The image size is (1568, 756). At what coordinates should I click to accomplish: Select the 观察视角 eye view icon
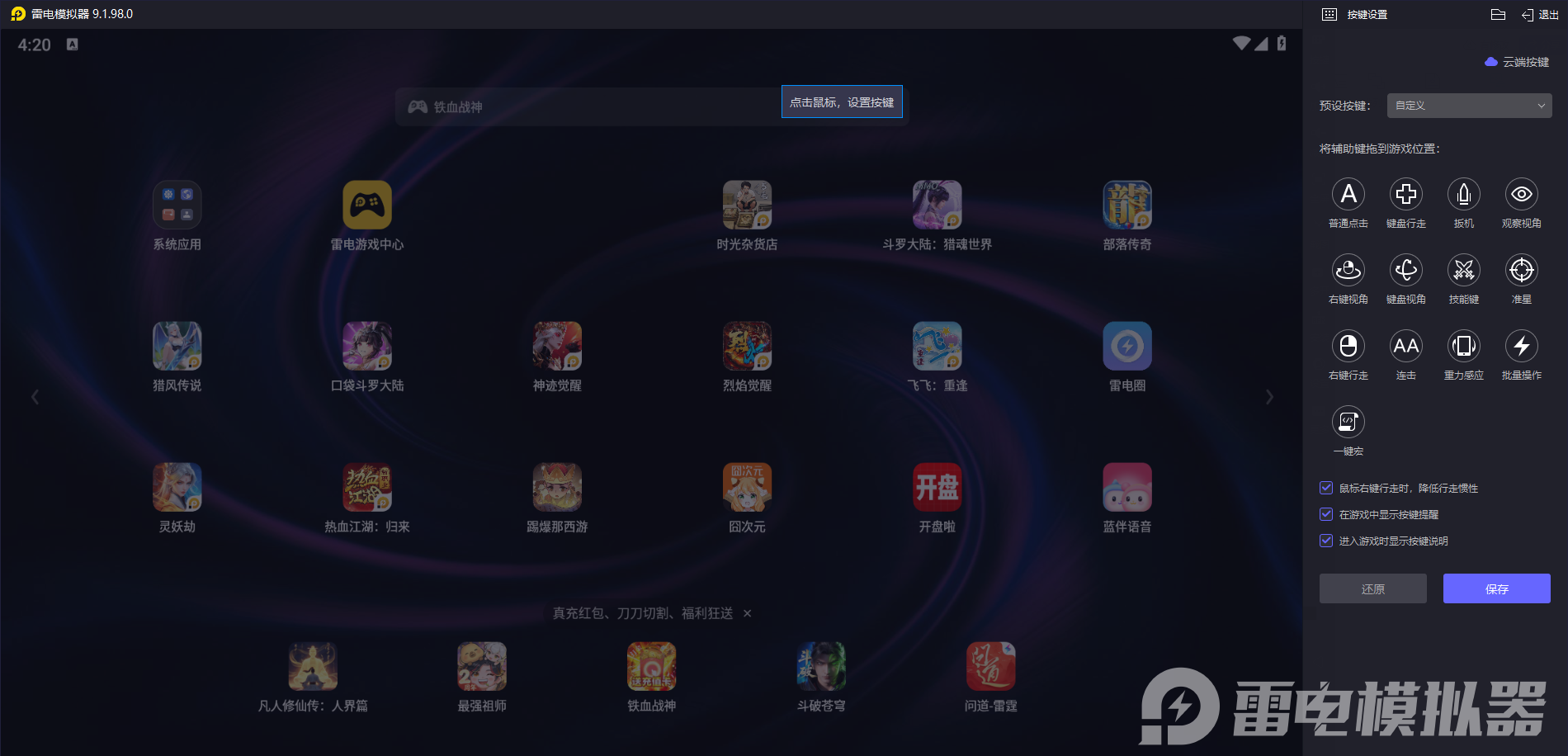[x=1522, y=194]
